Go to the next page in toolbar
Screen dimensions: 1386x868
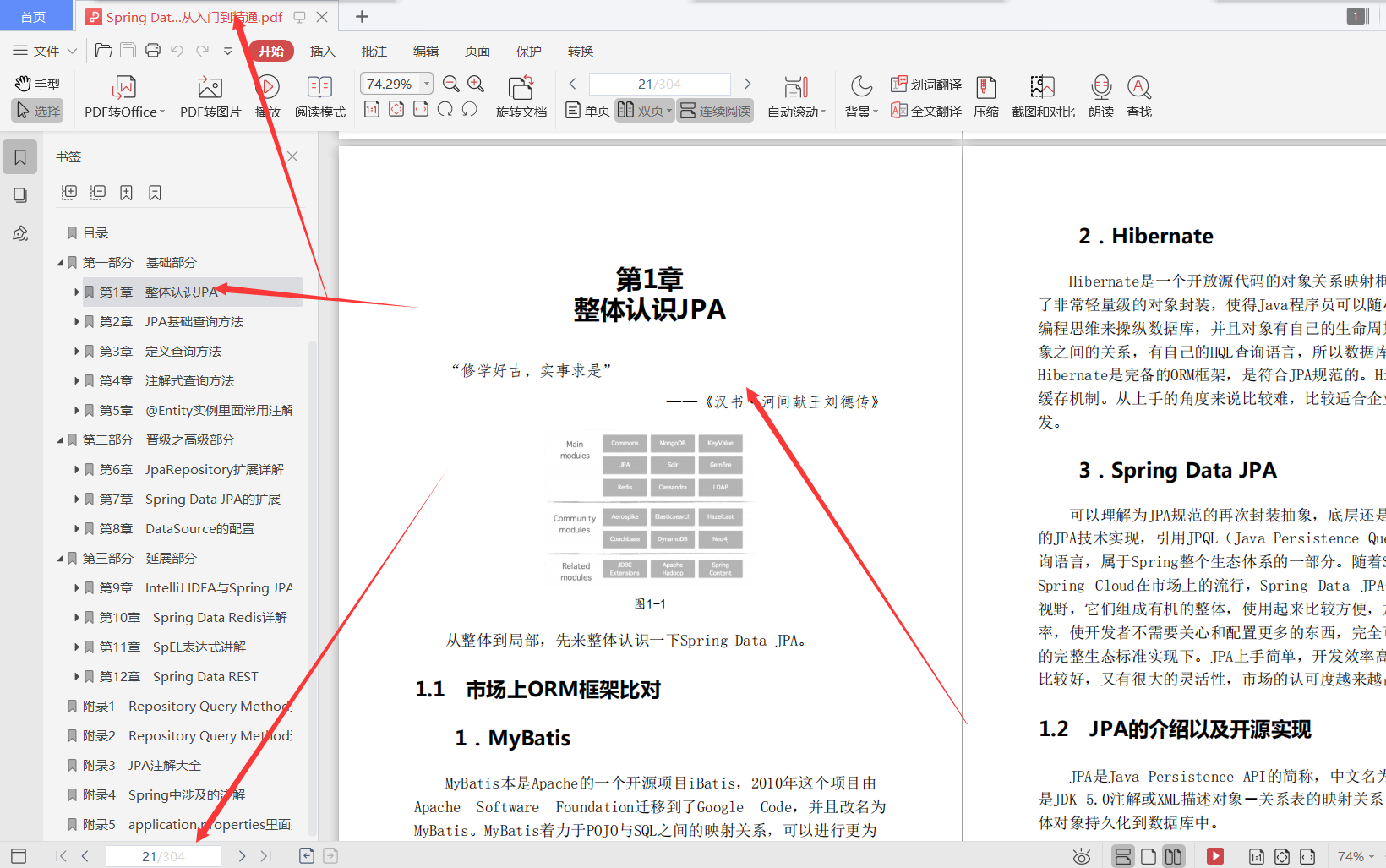point(747,84)
